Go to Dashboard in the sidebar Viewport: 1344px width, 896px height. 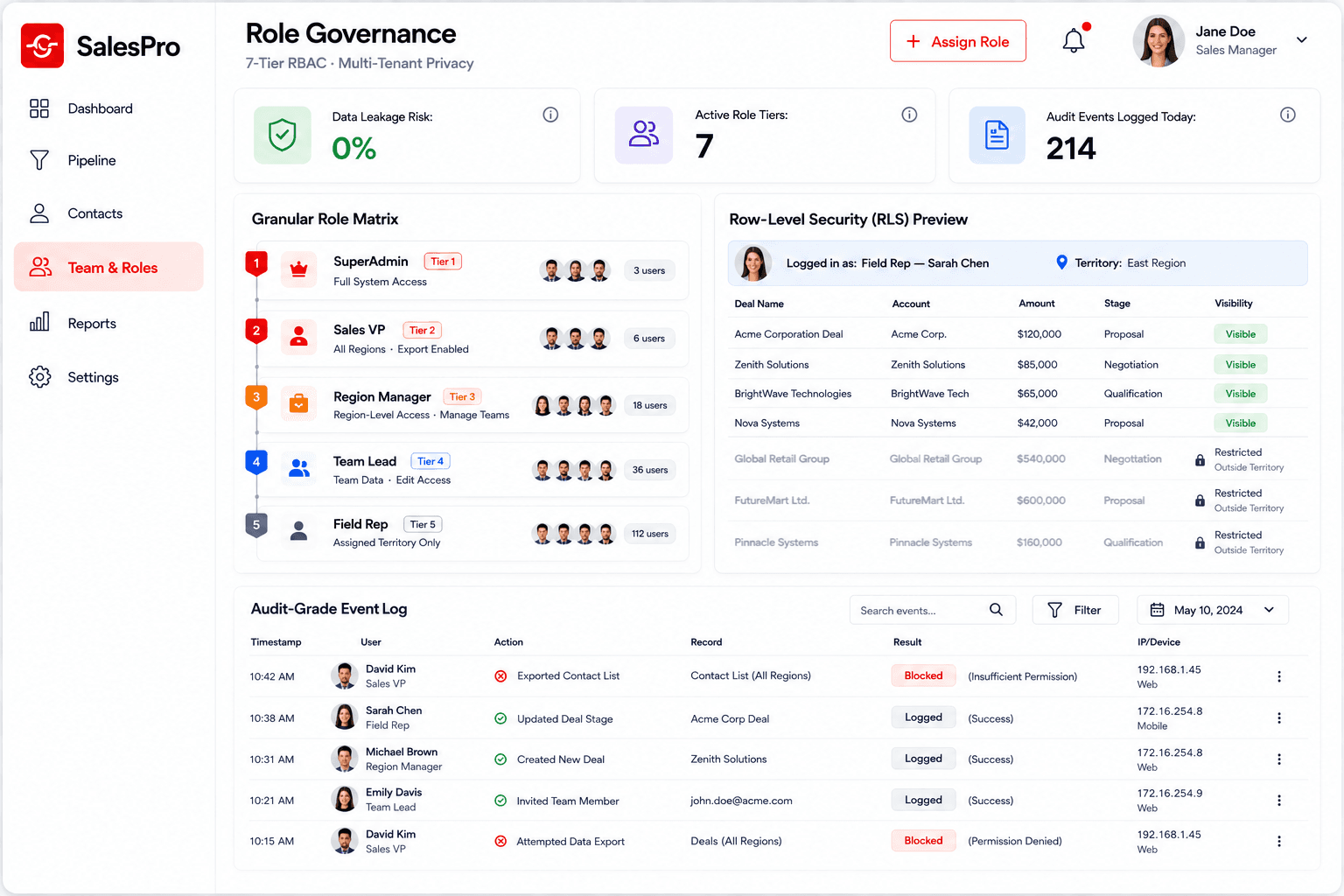(108, 108)
